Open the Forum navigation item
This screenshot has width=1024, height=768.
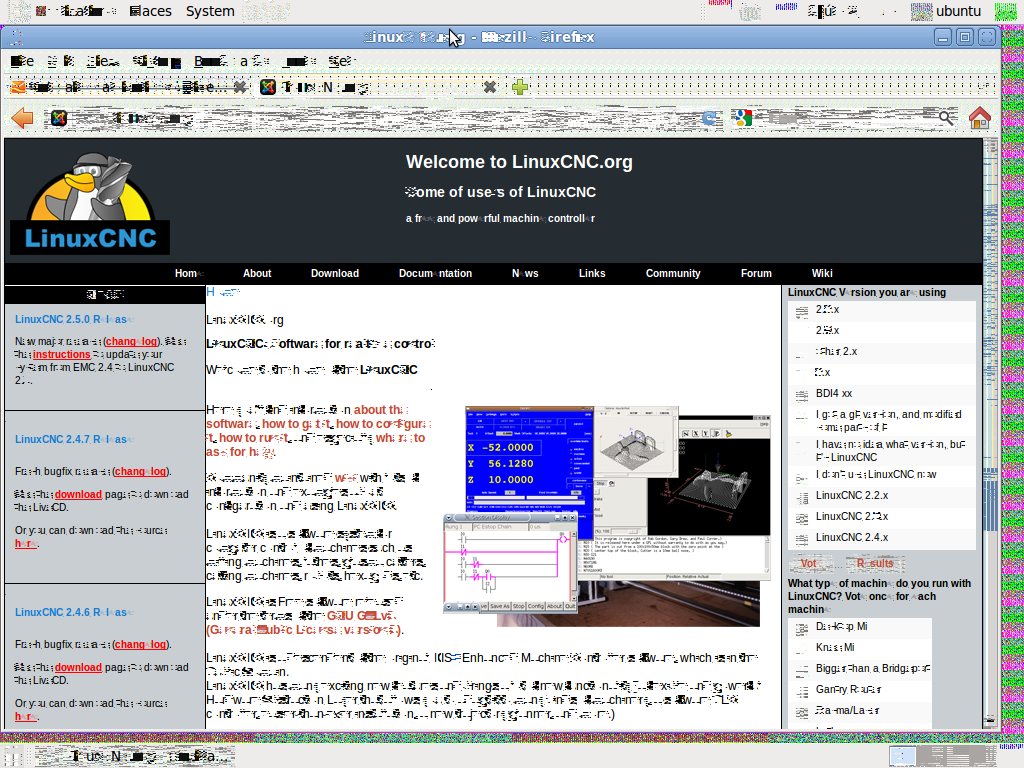click(x=756, y=274)
